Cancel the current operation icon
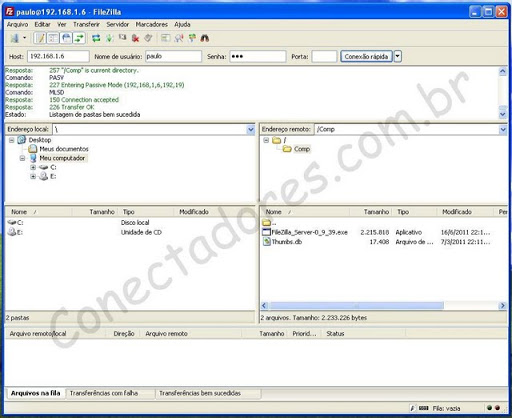 122,38
